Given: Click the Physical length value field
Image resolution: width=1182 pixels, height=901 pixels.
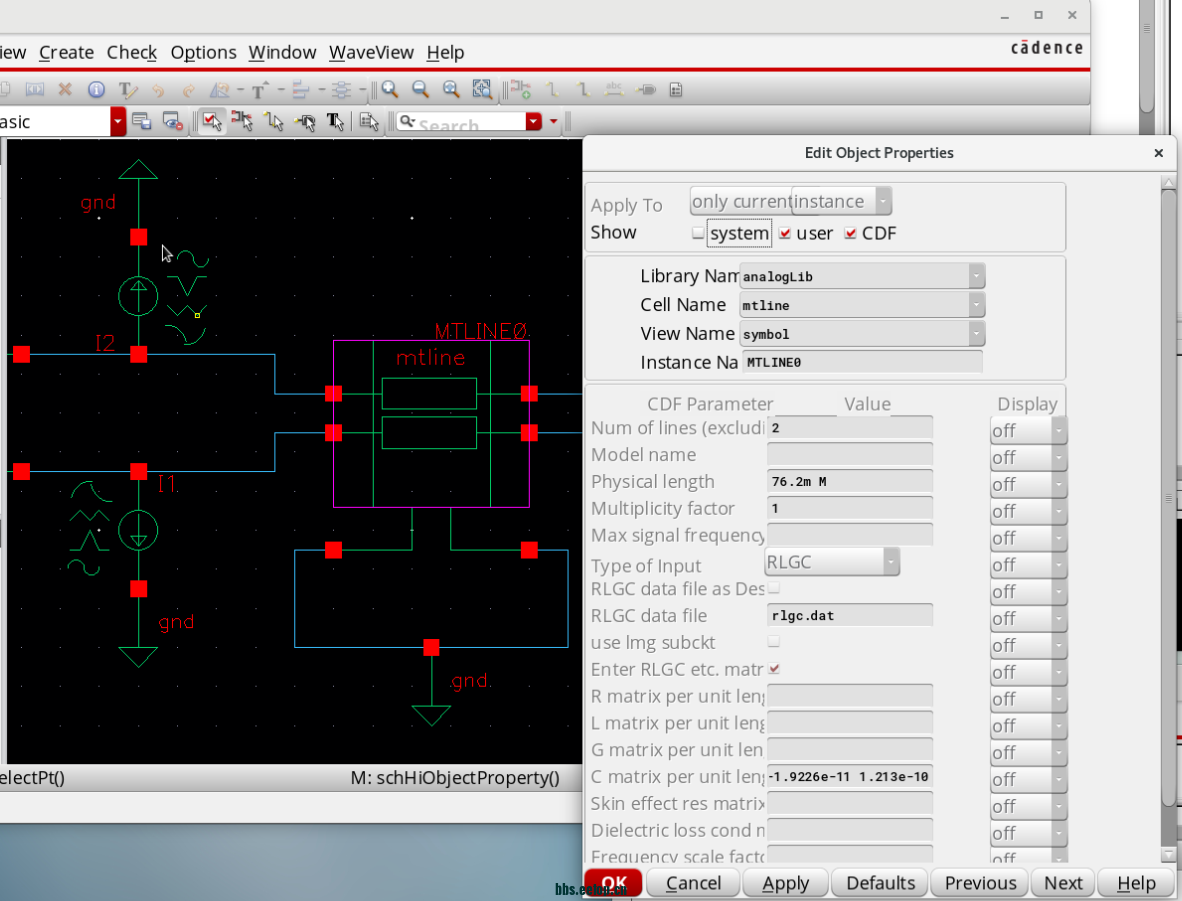Looking at the screenshot, I should coord(850,481).
